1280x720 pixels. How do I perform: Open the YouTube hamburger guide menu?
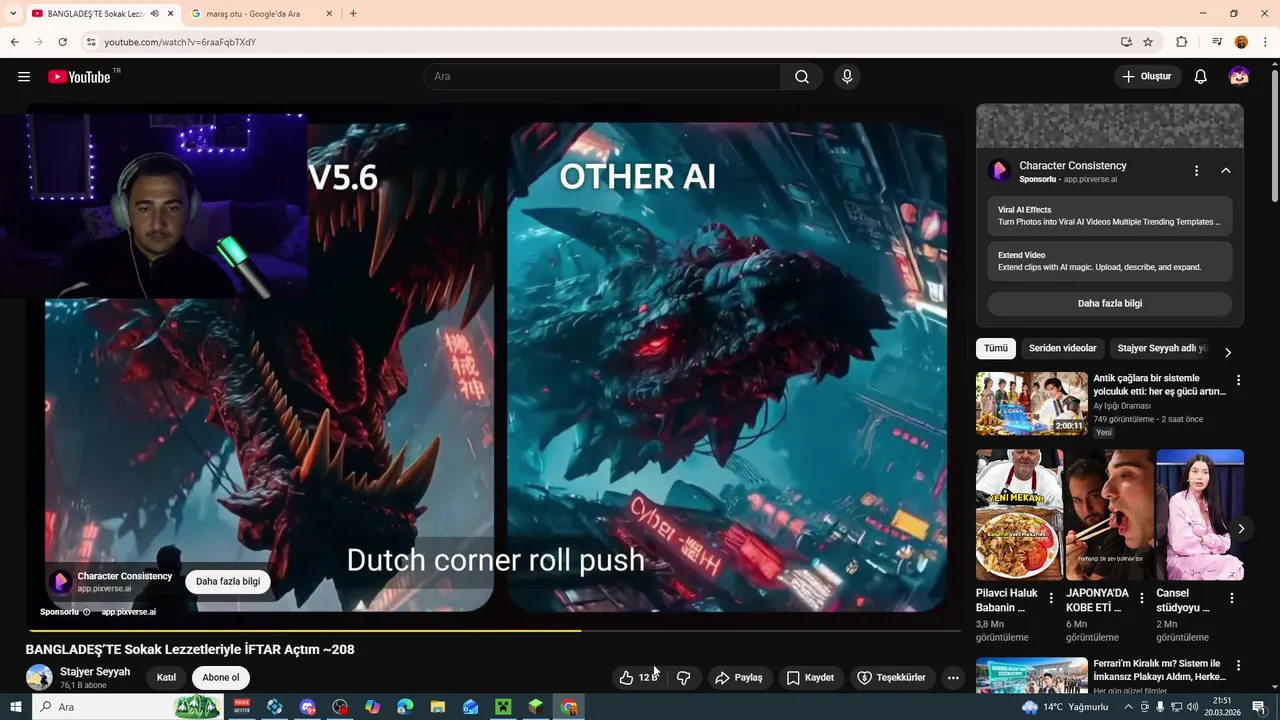[24, 77]
